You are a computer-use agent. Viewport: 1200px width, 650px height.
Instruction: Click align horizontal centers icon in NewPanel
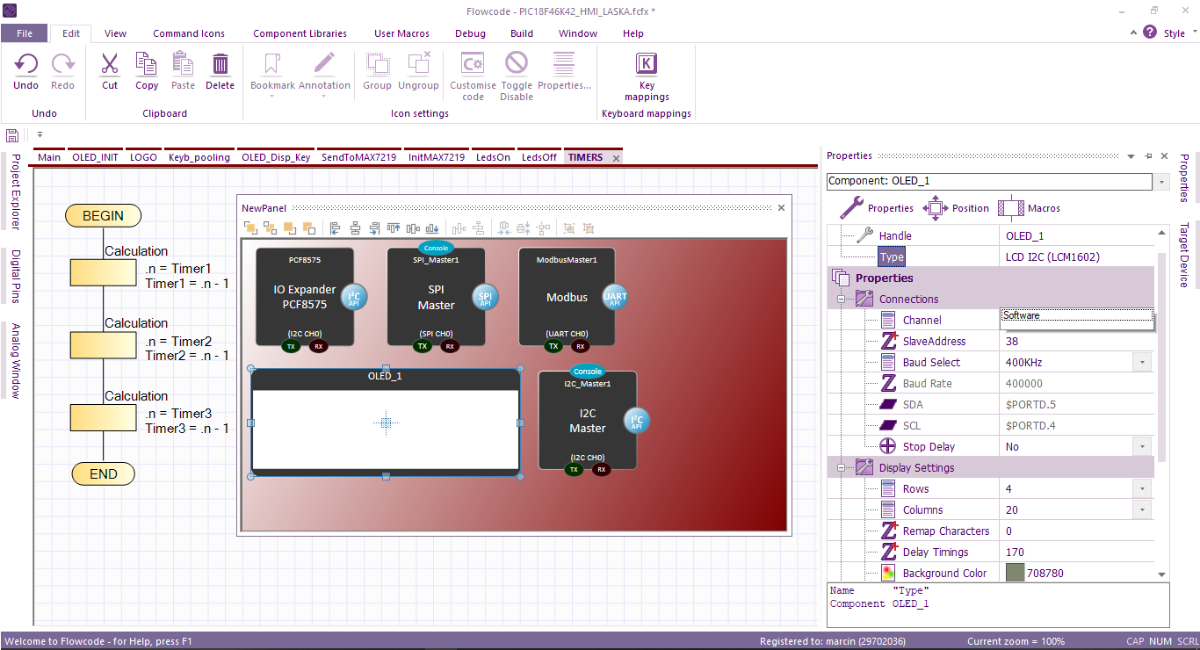click(x=354, y=227)
